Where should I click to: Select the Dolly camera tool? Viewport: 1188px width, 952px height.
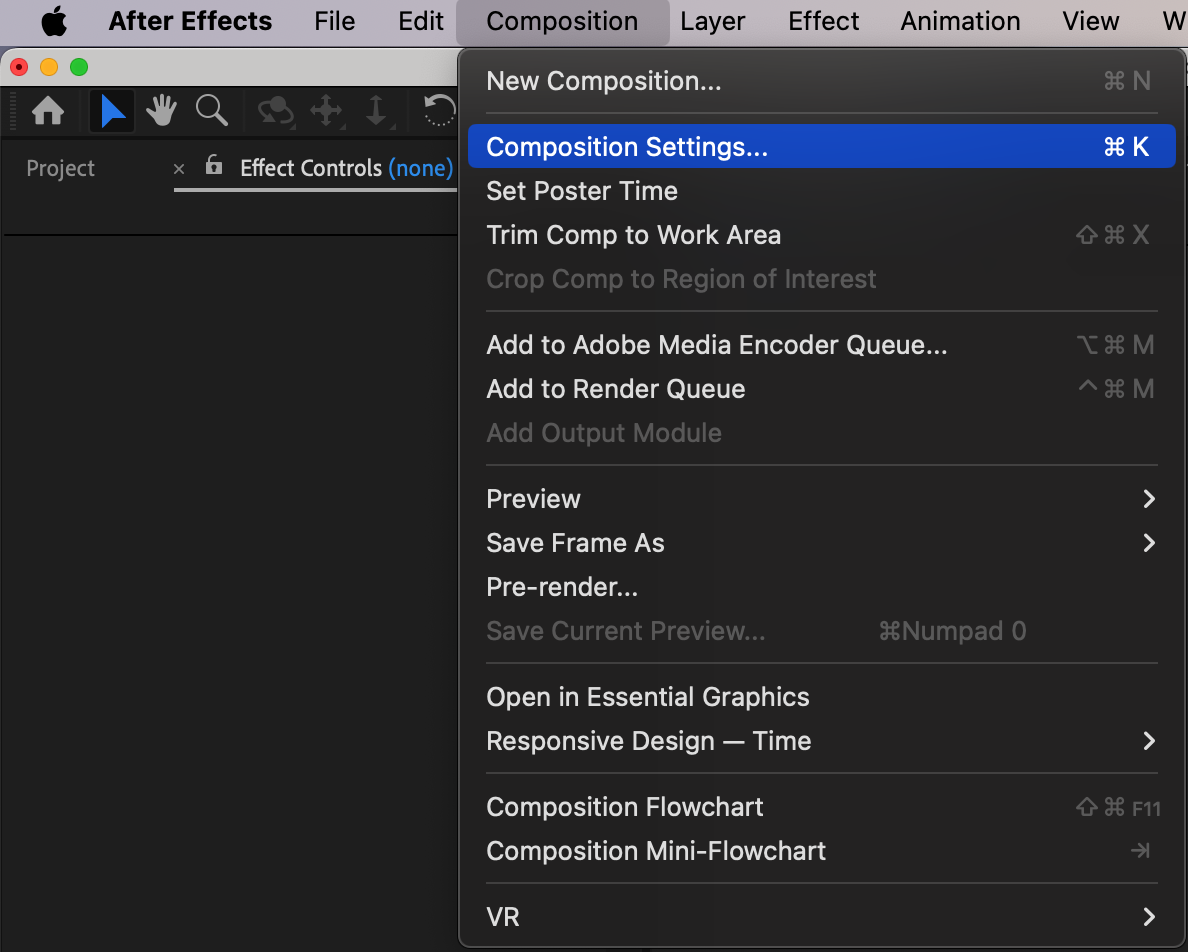pos(376,111)
